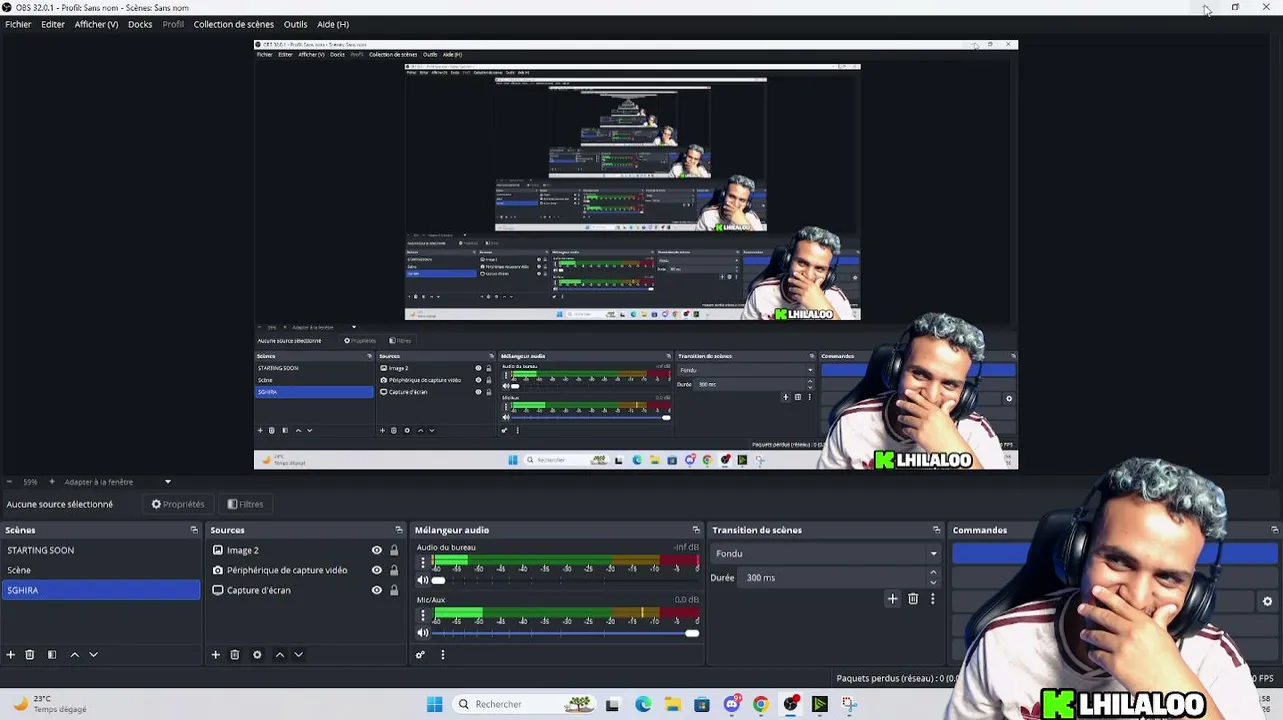1283x720 pixels.
Task: Add a new source with the plus icon
Action: click(x=215, y=655)
